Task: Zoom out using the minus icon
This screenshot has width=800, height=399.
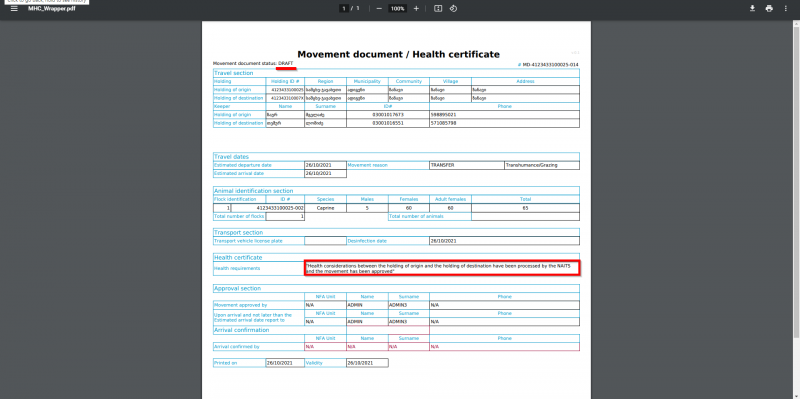Action: pos(379,9)
